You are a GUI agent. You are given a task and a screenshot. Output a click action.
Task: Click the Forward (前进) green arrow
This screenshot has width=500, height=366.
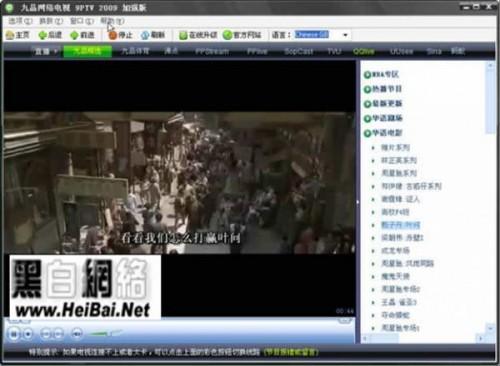tap(82, 35)
